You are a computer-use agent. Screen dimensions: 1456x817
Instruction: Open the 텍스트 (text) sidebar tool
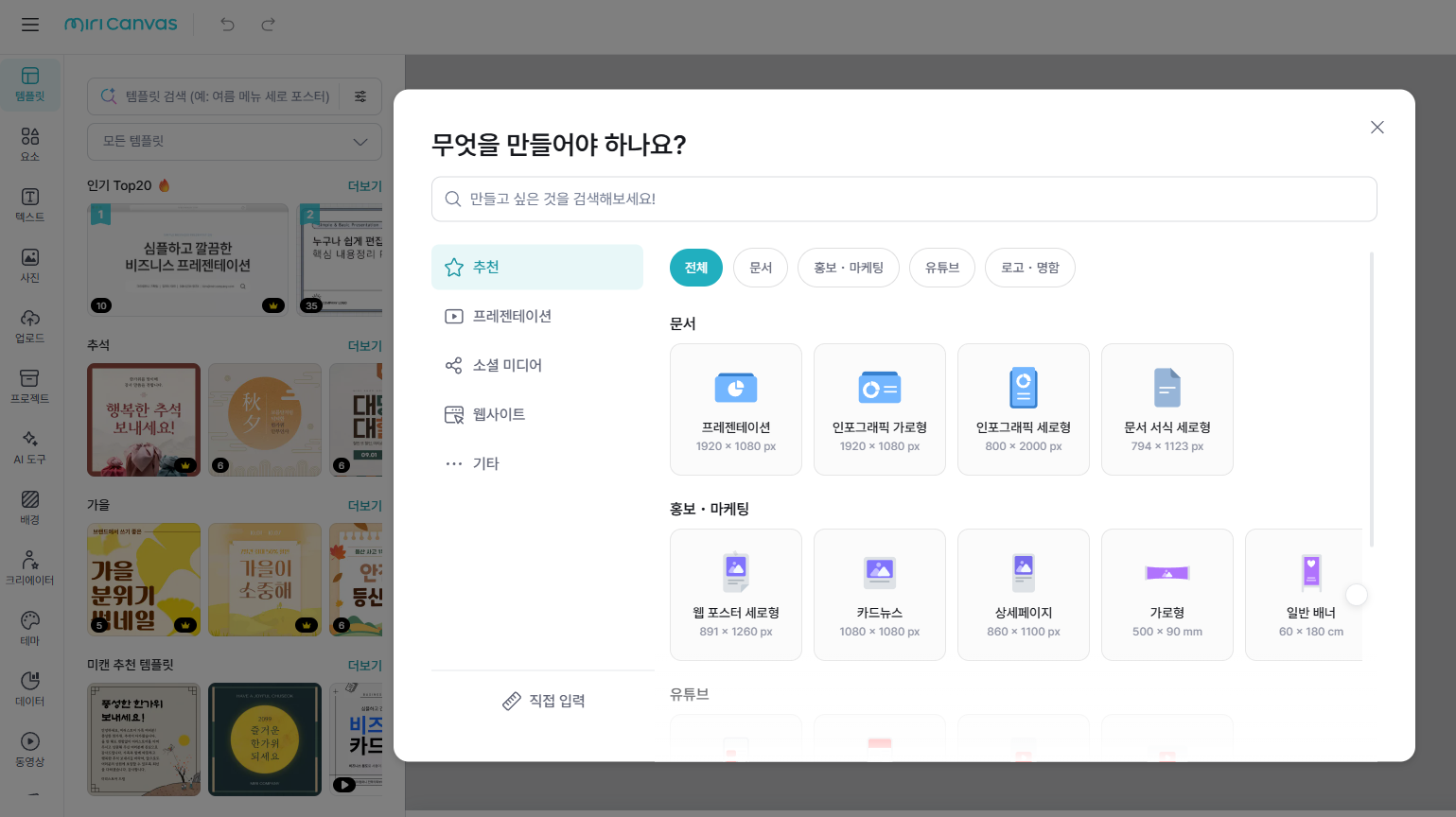point(30,204)
